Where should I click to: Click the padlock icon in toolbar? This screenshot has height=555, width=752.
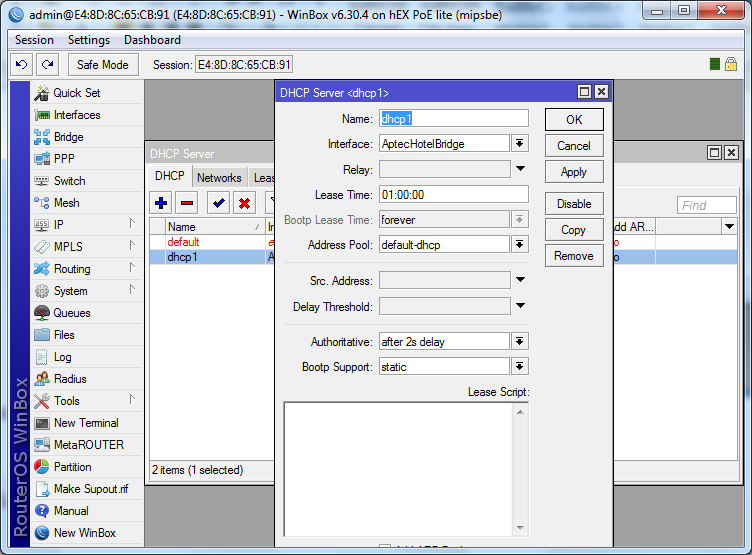(x=731, y=64)
